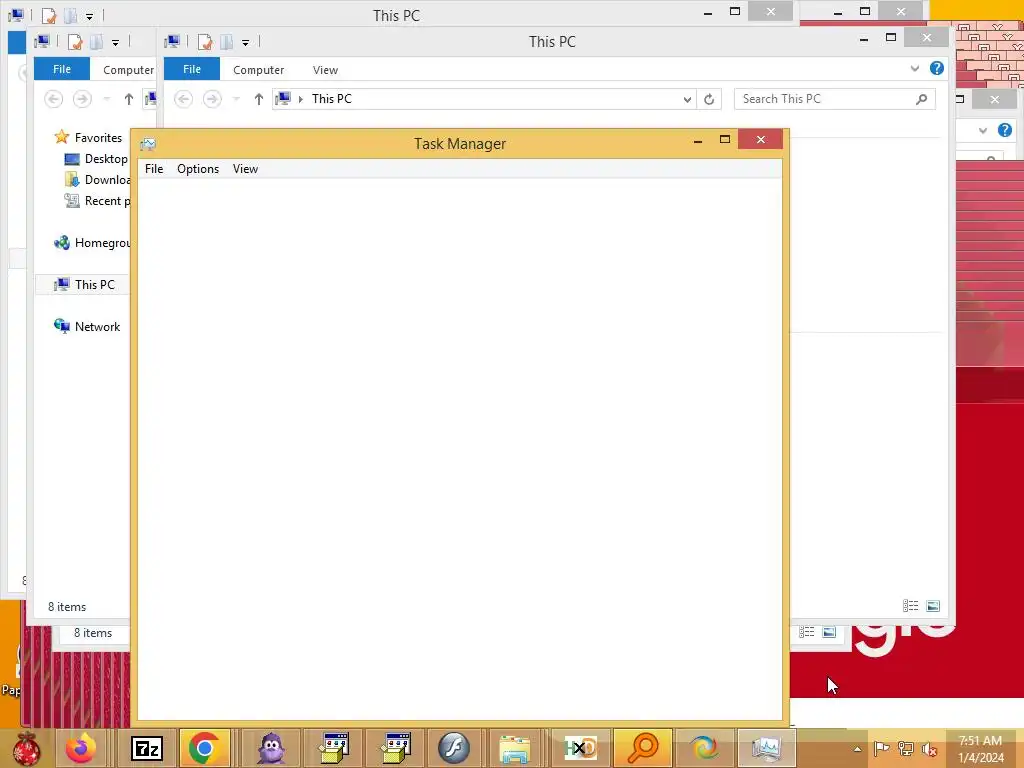The image size is (1024, 768).
Task: Open the clock showing 7:51 AM
Action: [980, 749]
